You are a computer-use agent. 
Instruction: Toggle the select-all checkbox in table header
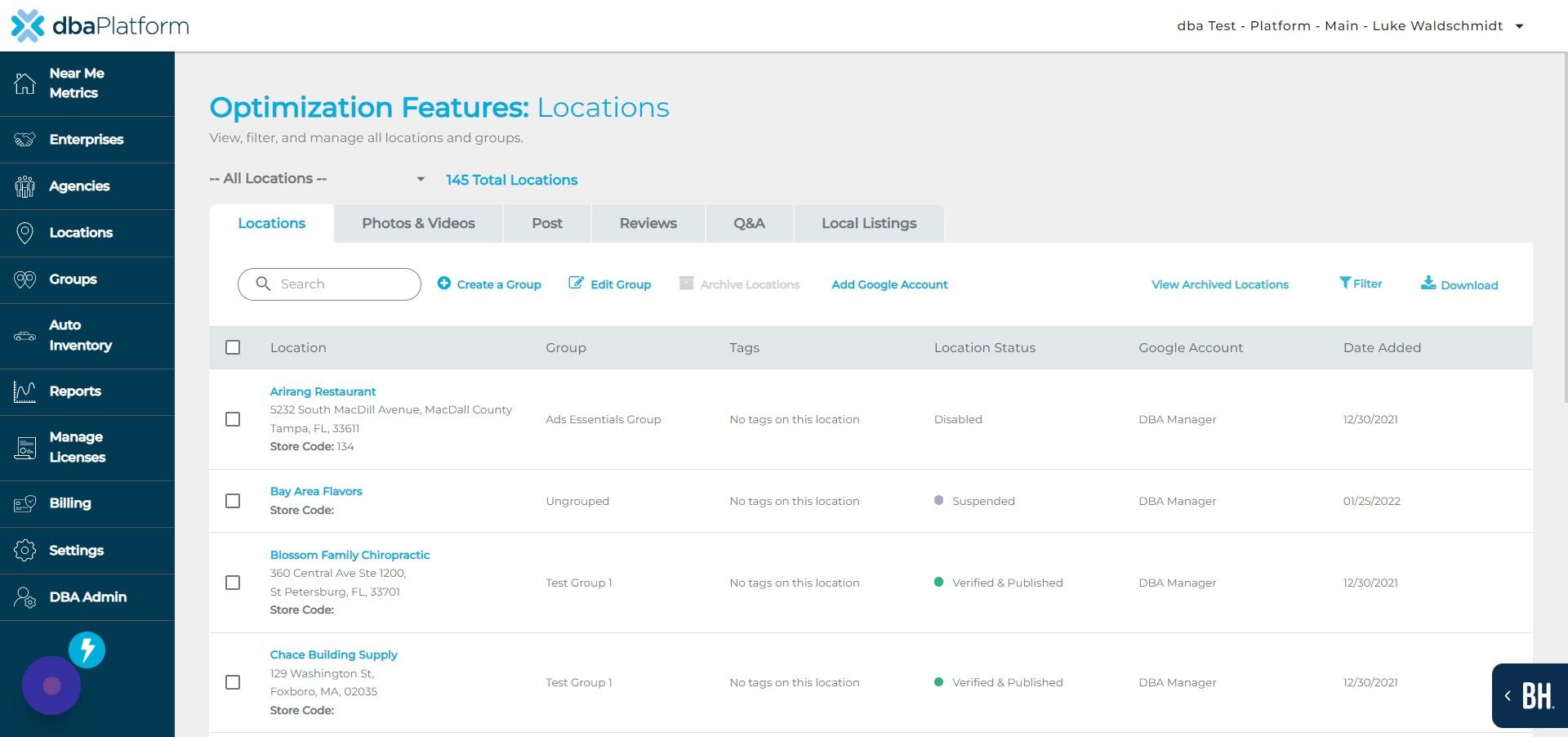(233, 347)
